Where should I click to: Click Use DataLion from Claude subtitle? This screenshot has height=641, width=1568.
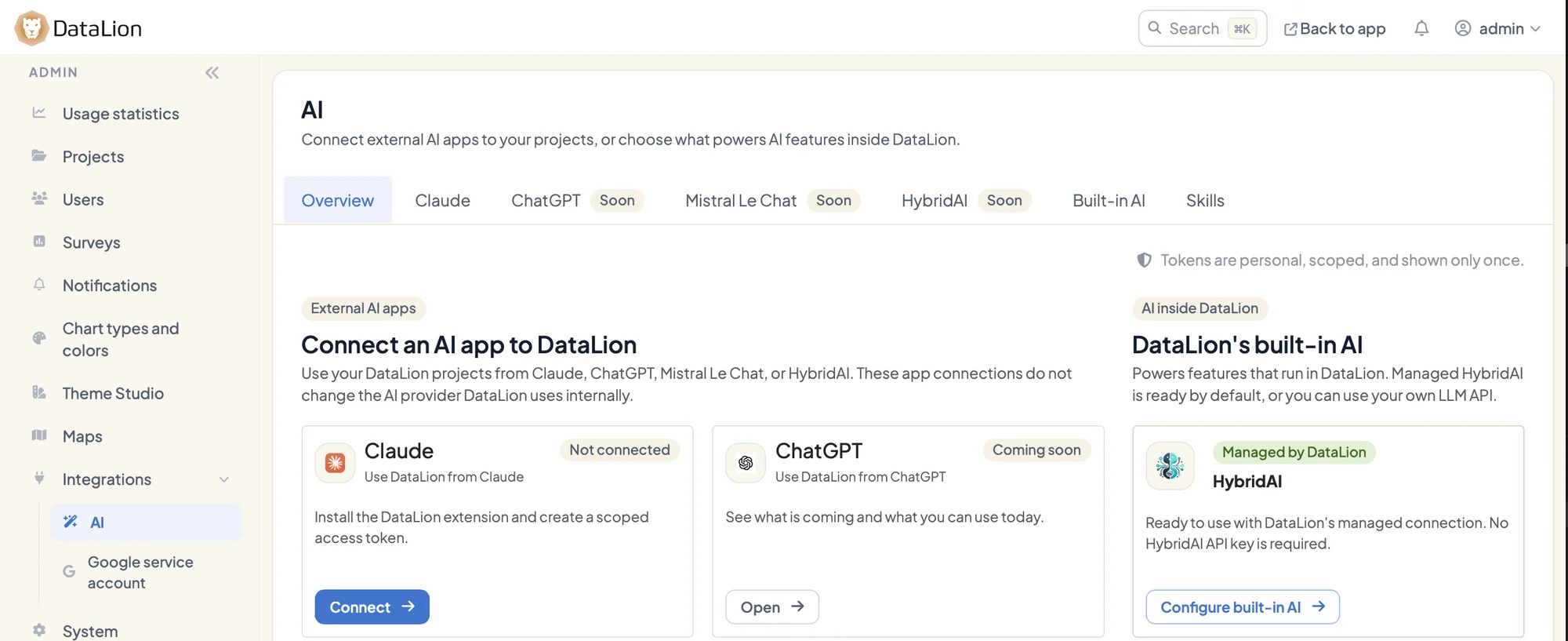(444, 476)
